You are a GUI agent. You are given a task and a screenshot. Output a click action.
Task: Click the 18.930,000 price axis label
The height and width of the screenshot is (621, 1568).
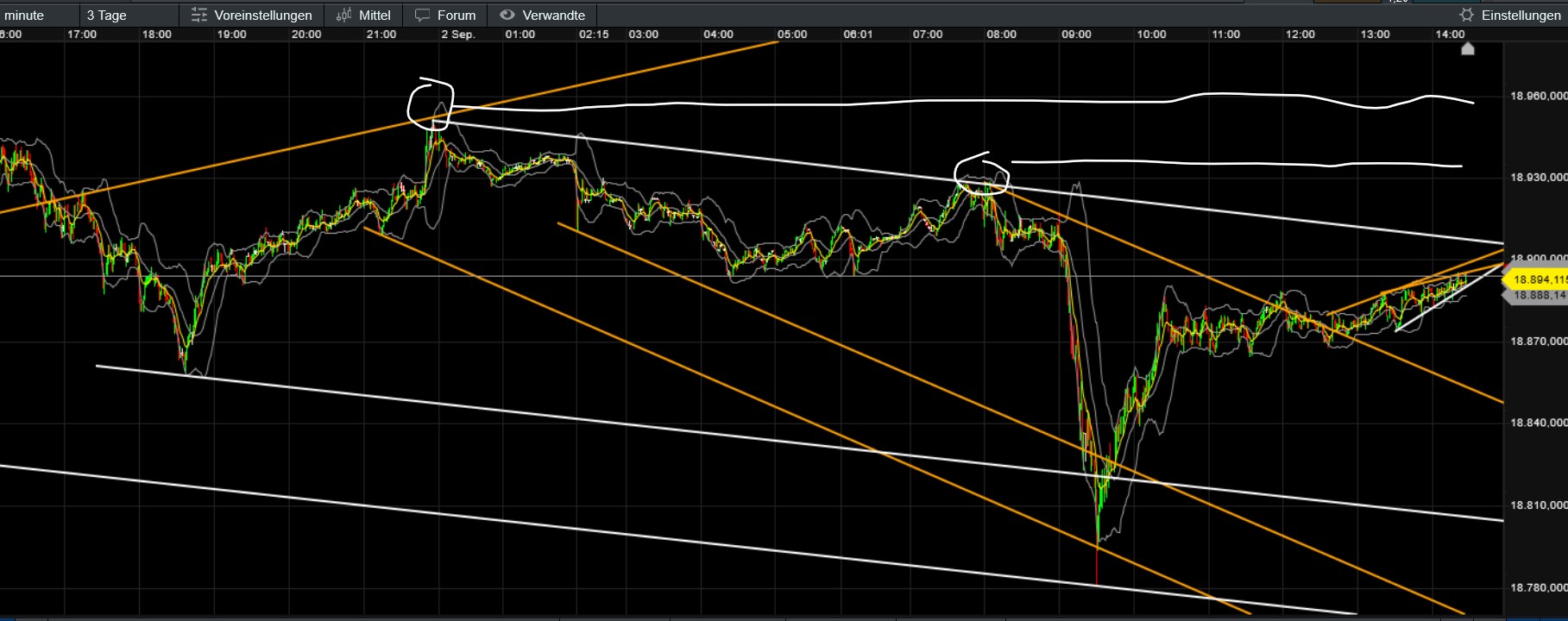[1539, 177]
